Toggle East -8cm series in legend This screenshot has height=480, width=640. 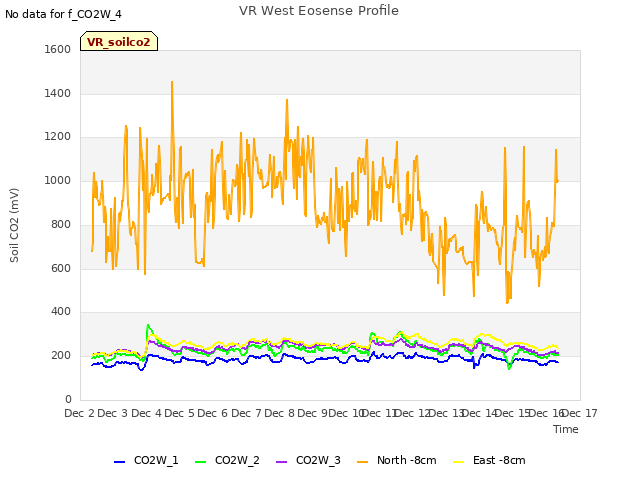coord(489,460)
